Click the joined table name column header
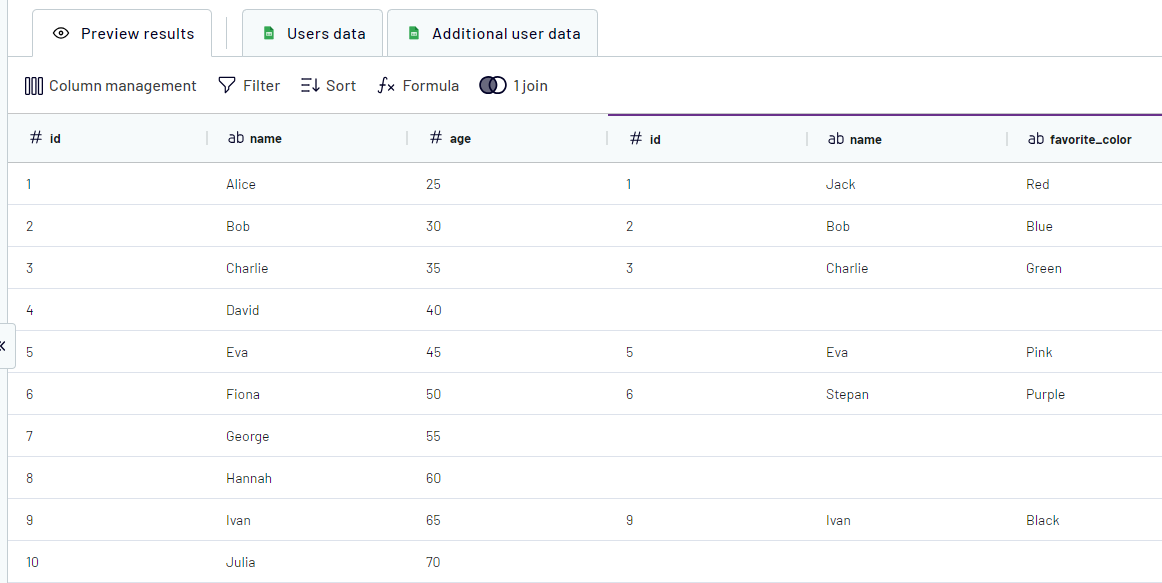This screenshot has width=1162, height=583. point(865,140)
